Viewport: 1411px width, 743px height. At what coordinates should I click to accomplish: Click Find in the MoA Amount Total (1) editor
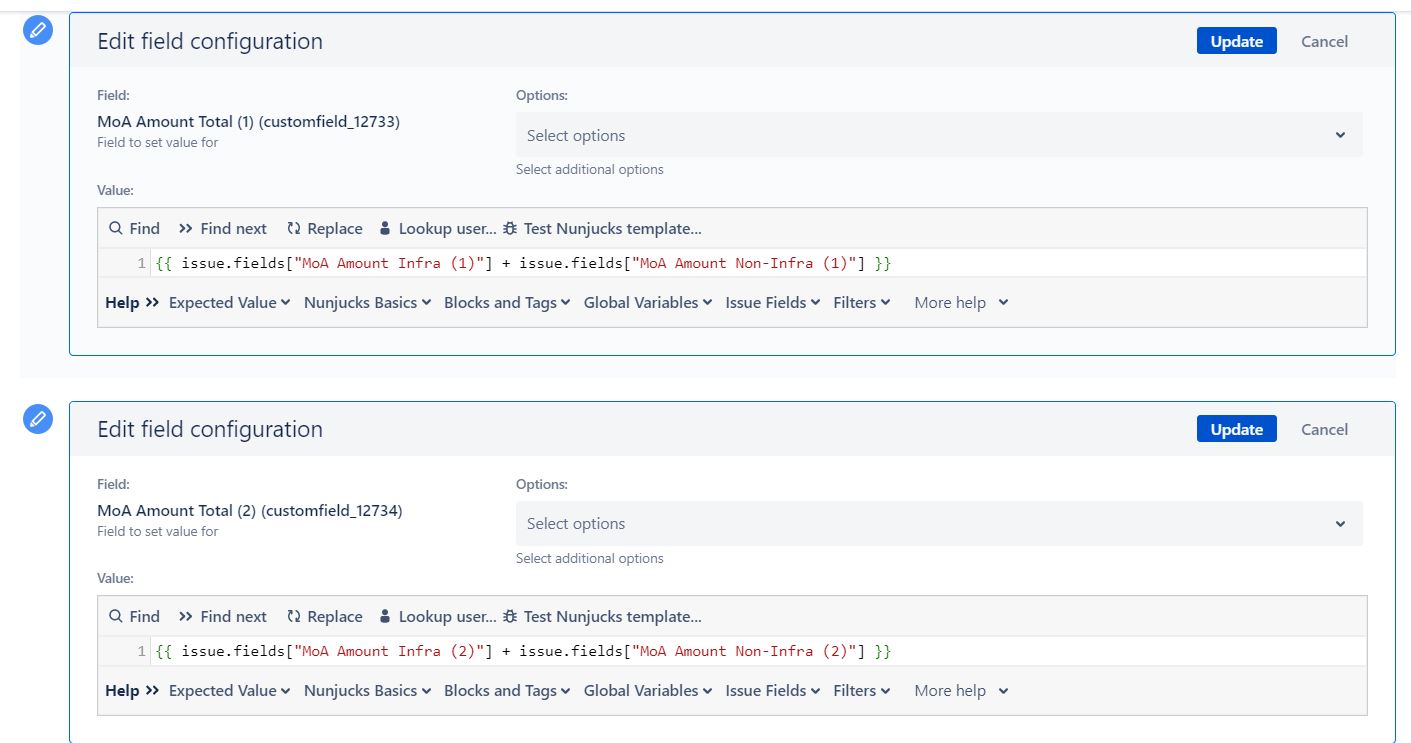coord(134,228)
